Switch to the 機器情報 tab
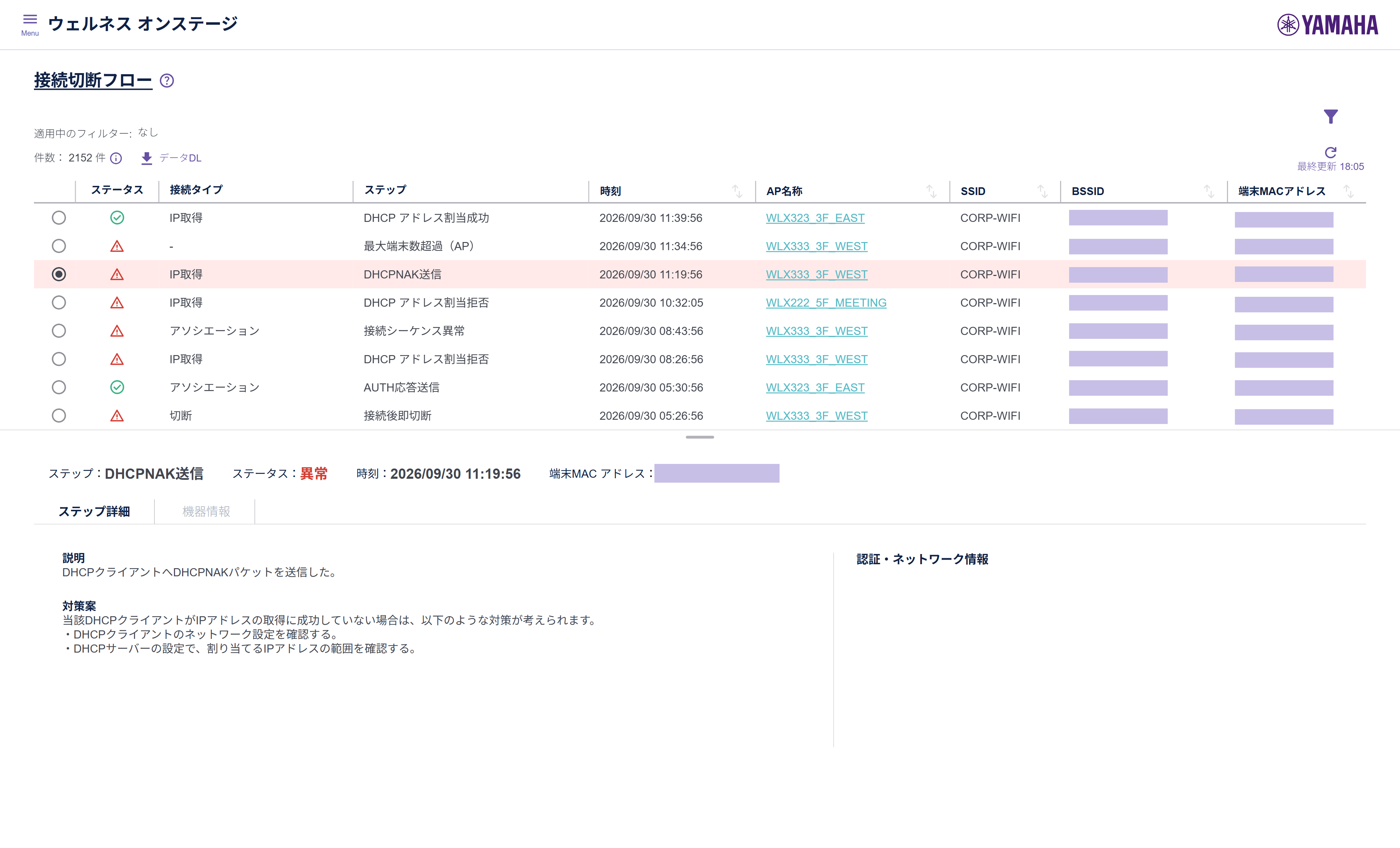 pos(206,511)
